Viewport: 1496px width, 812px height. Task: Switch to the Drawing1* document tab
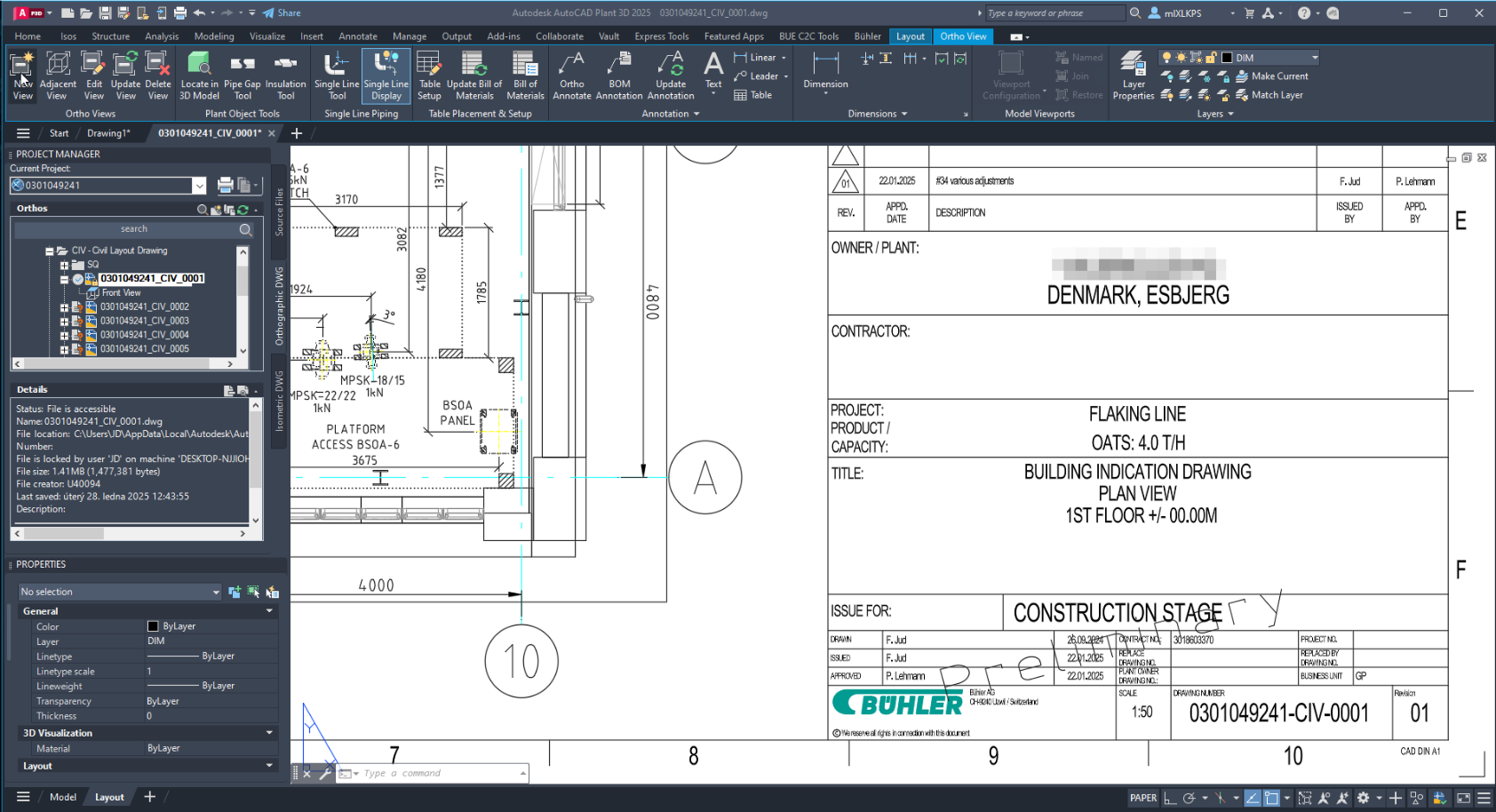click(108, 133)
